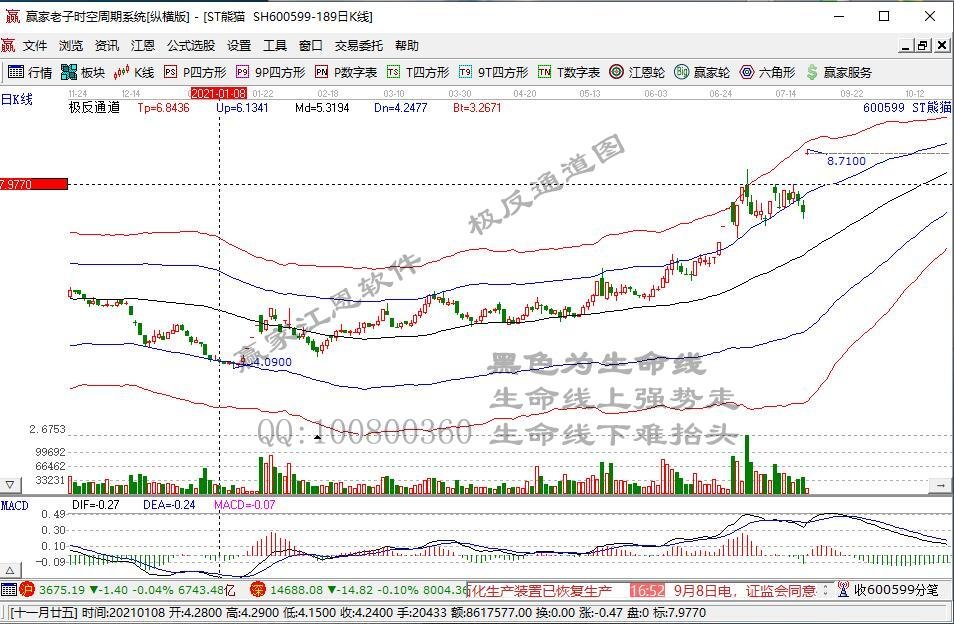Open the 板块 sector panel

pos(83,72)
